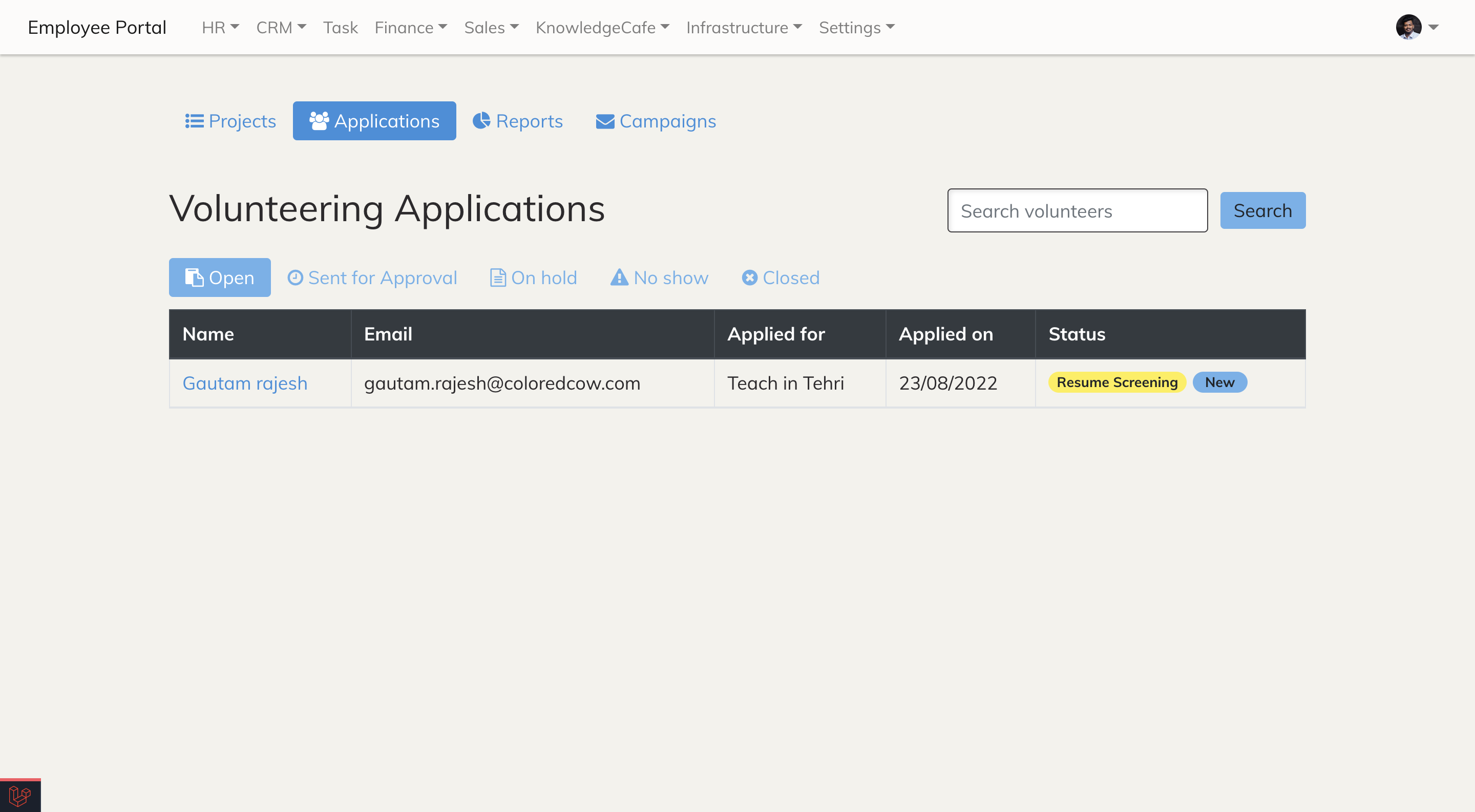Click the Campaigns envelope icon
Image resolution: width=1475 pixels, height=812 pixels.
pos(605,121)
